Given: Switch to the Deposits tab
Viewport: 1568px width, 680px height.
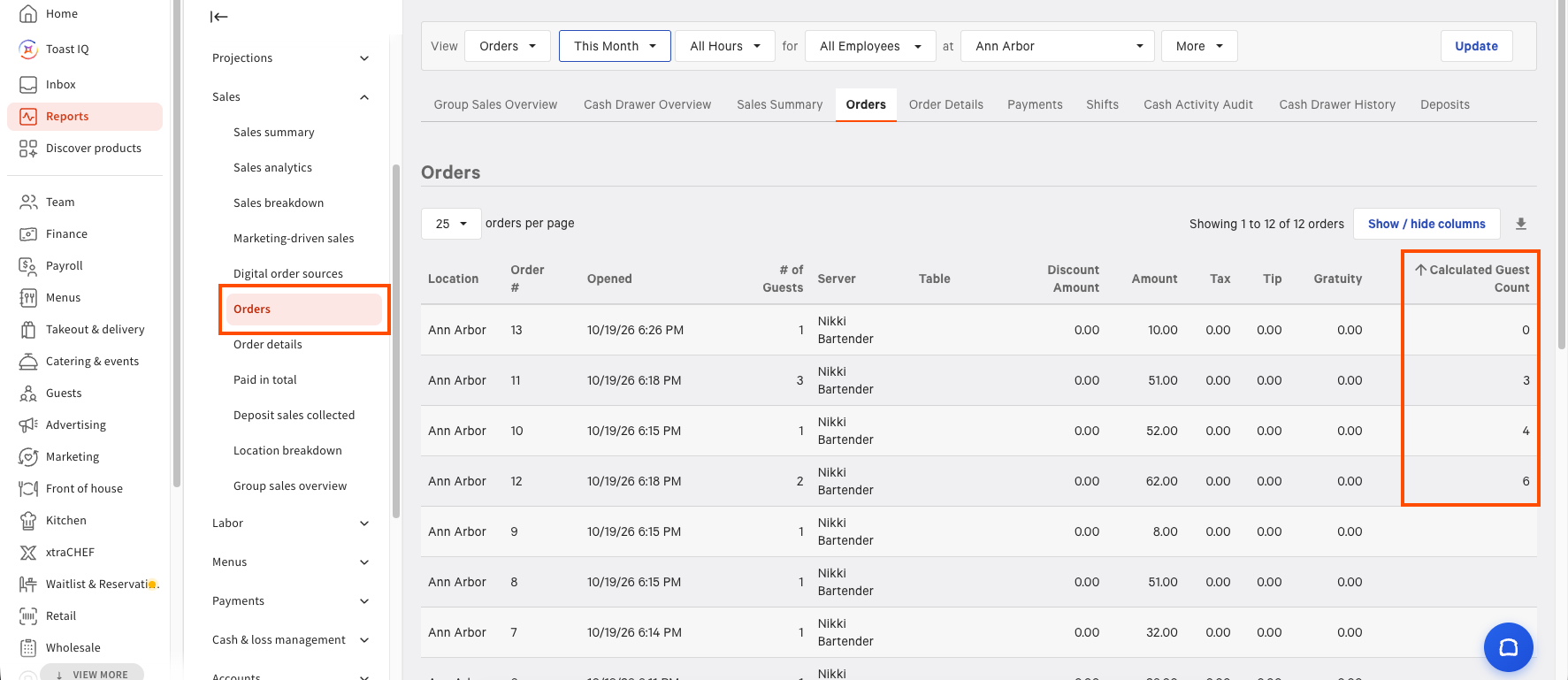Looking at the screenshot, I should (1445, 104).
